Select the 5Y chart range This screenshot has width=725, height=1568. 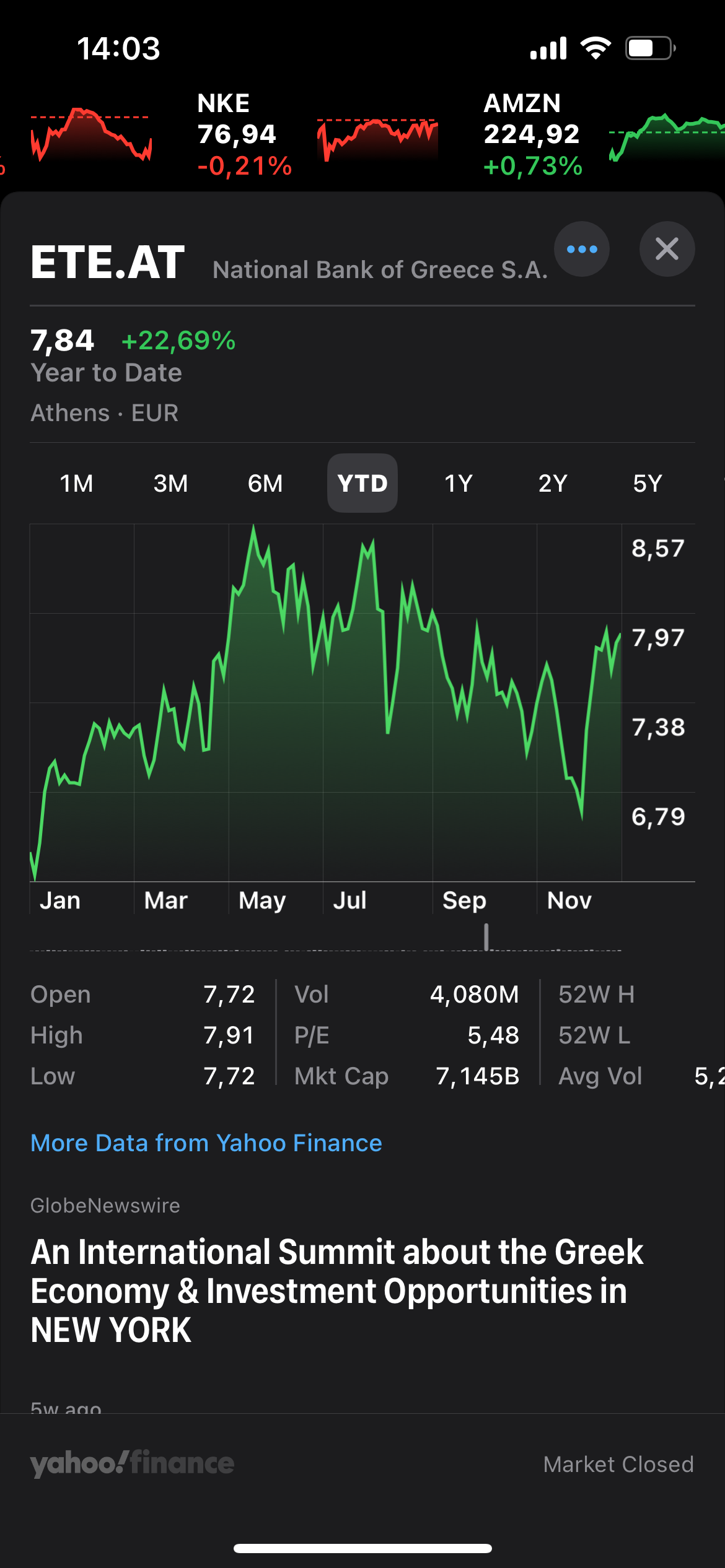click(648, 483)
